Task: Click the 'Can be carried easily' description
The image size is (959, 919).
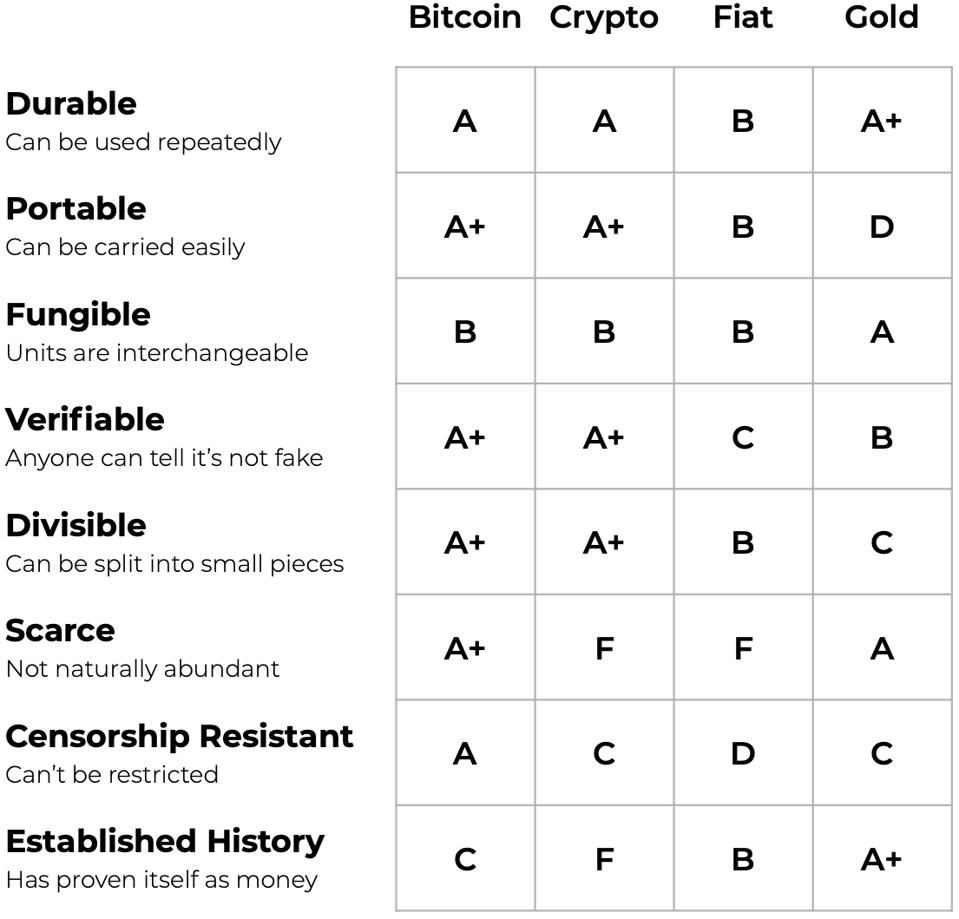Action: click(x=125, y=248)
